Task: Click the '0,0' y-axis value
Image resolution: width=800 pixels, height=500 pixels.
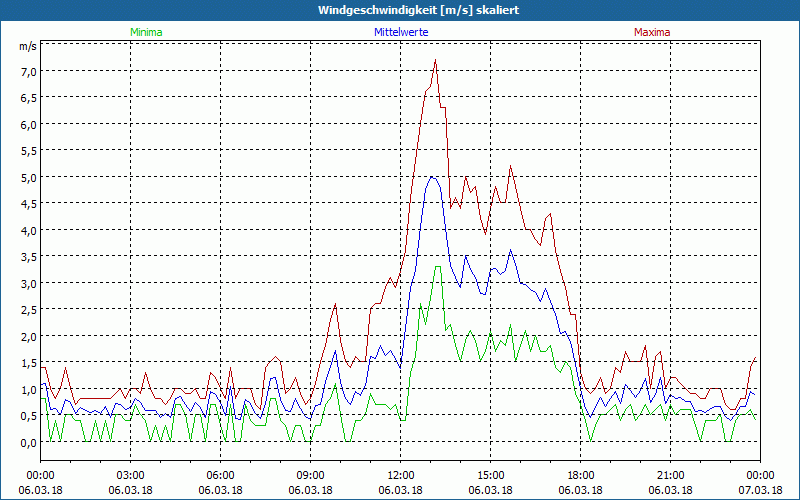Action: click(29, 443)
